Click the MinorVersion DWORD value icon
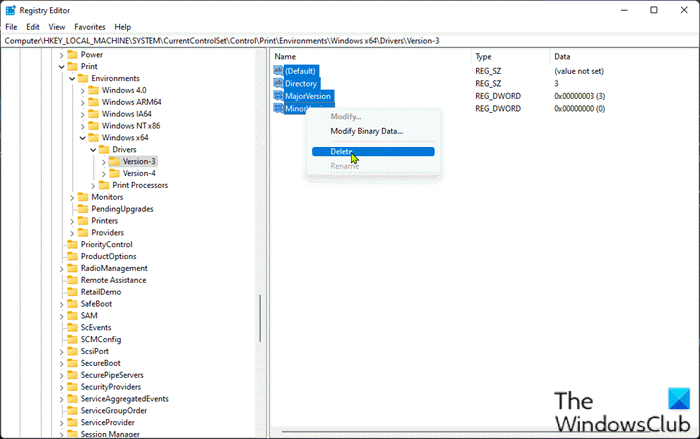 (x=278, y=108)
